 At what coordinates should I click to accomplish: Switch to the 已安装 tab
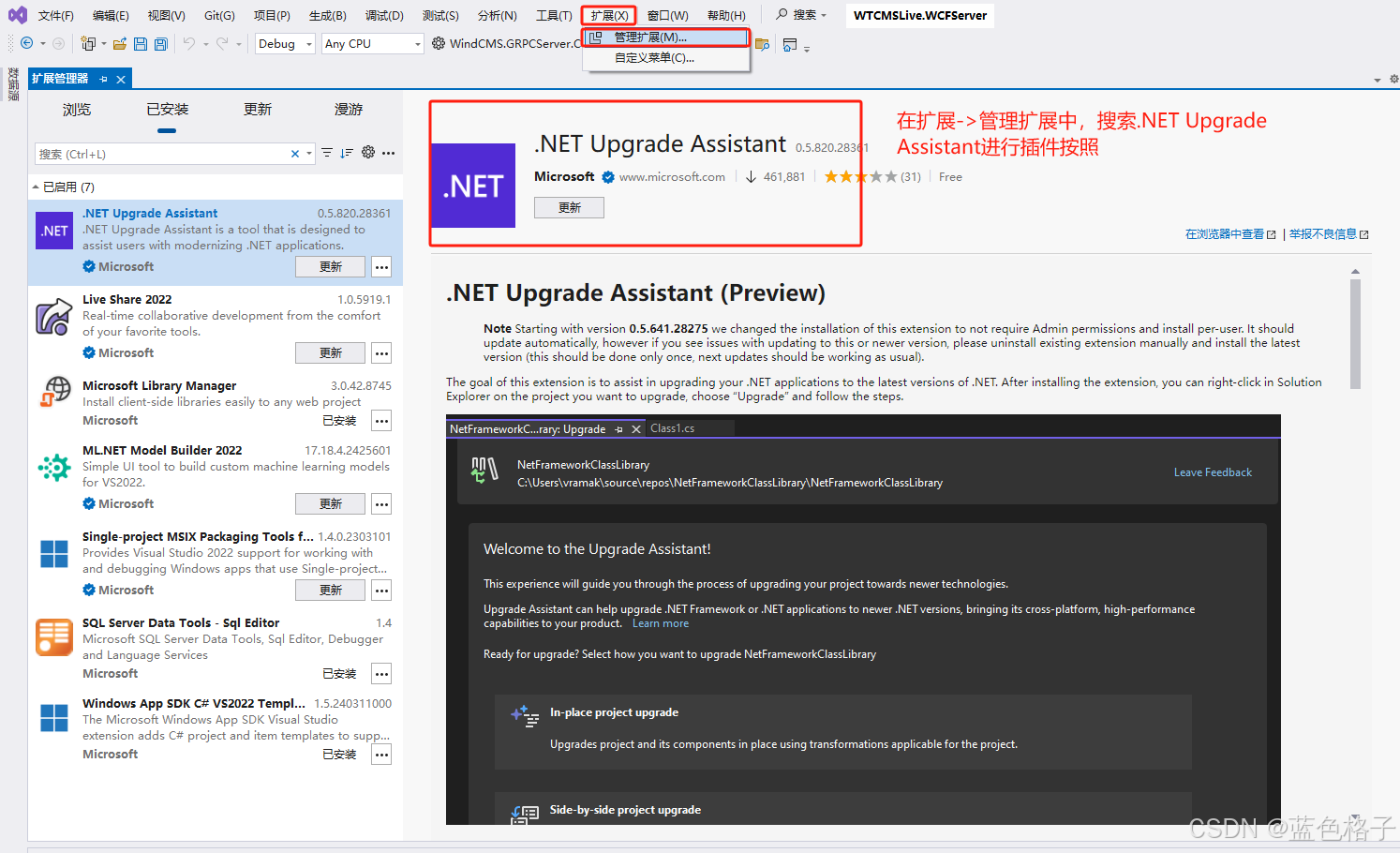(x=167, y=110)
